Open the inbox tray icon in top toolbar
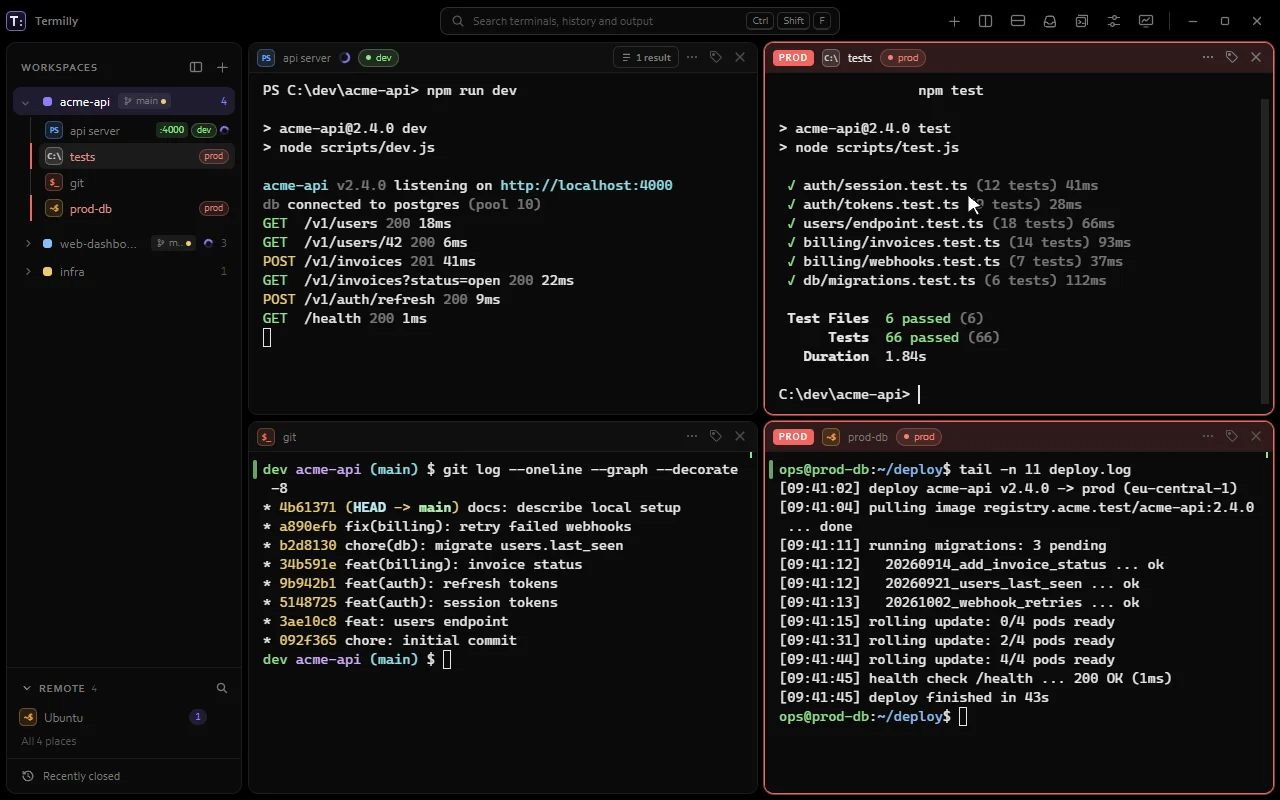The width and height of the screenshot is (1280, 800). point(1050,21)
